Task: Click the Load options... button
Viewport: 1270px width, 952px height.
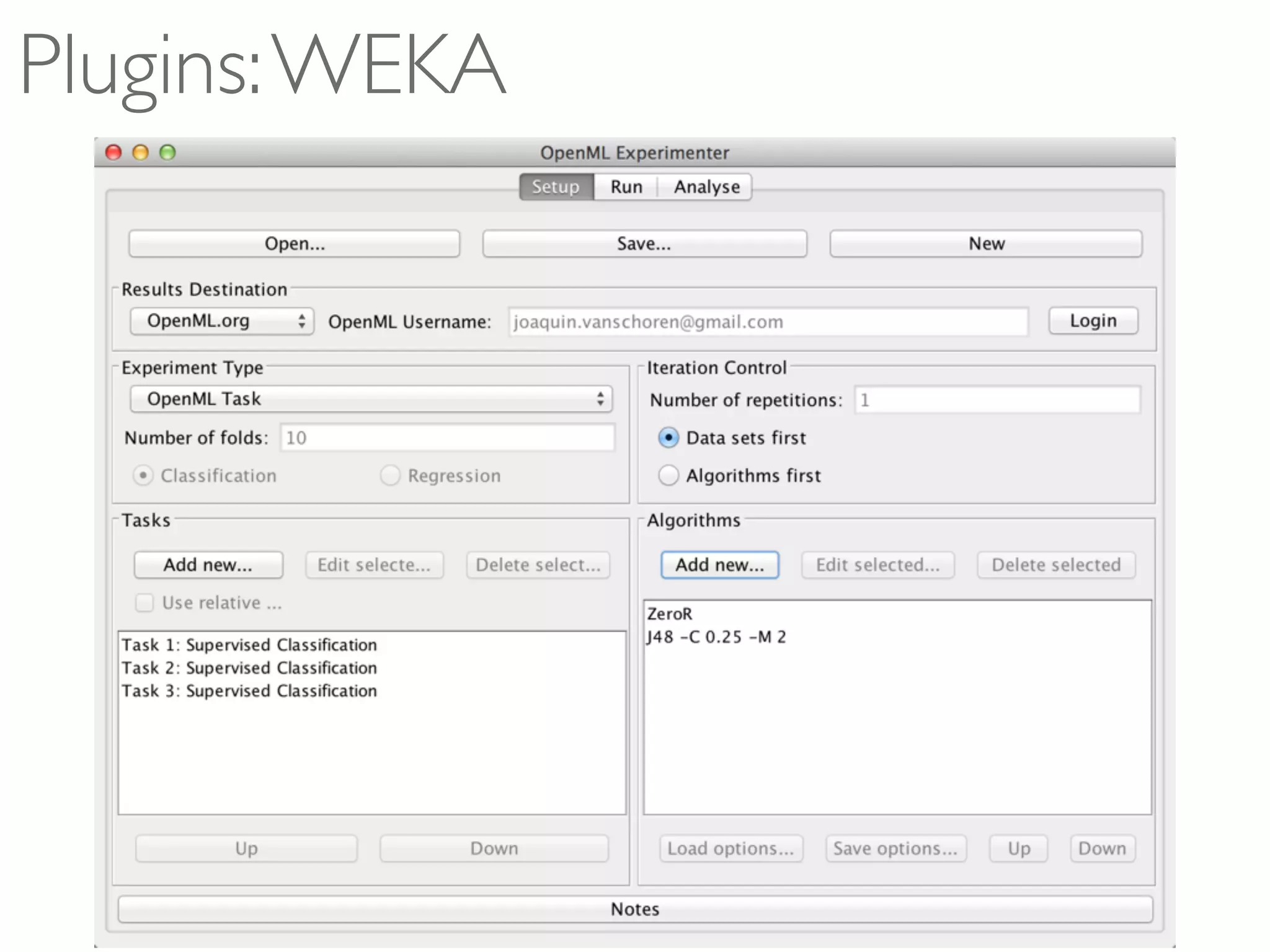Action: point(730,848)
